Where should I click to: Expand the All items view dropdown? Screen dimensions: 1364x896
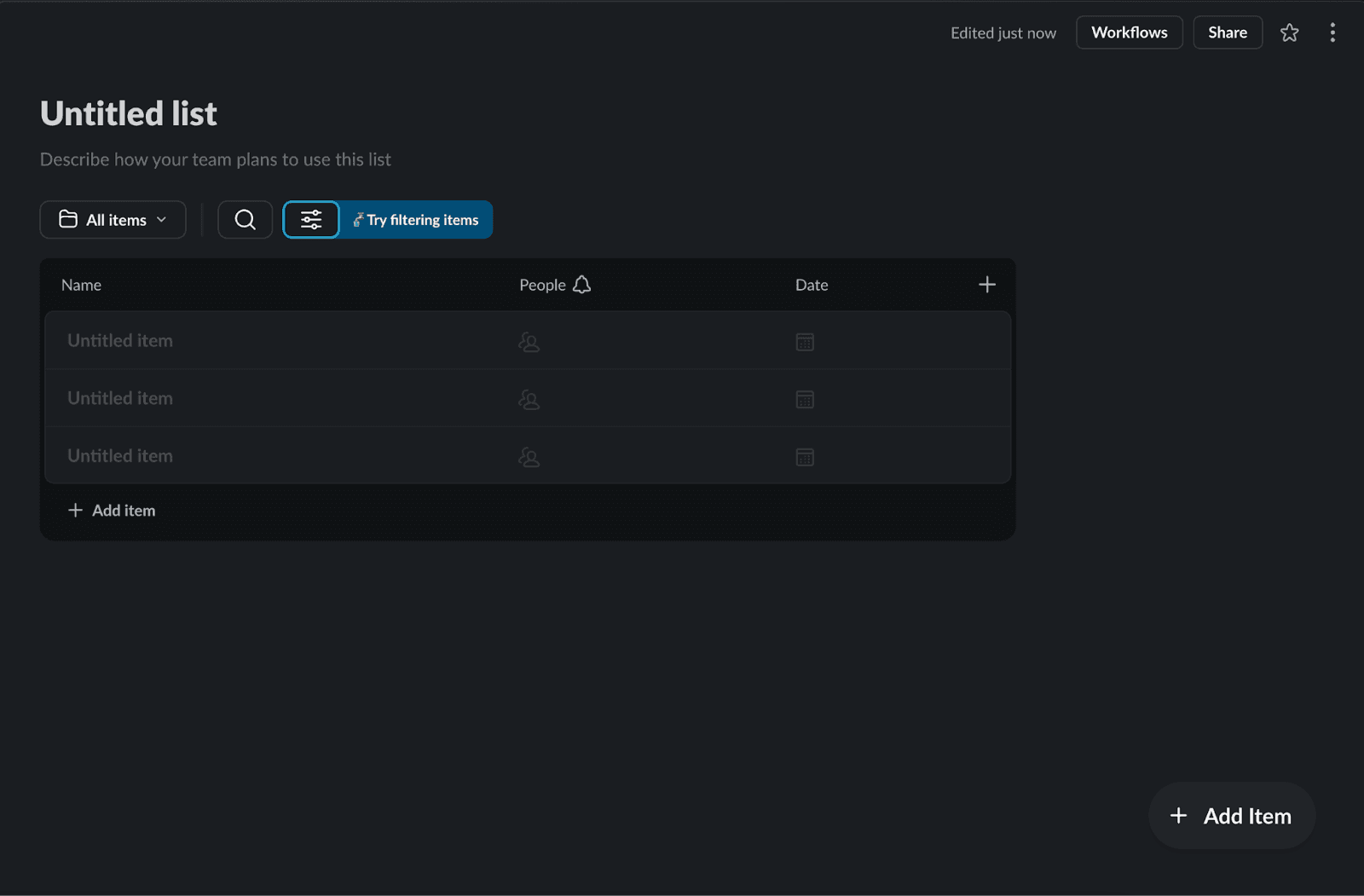pyautogui.click(x=113, y=220)
